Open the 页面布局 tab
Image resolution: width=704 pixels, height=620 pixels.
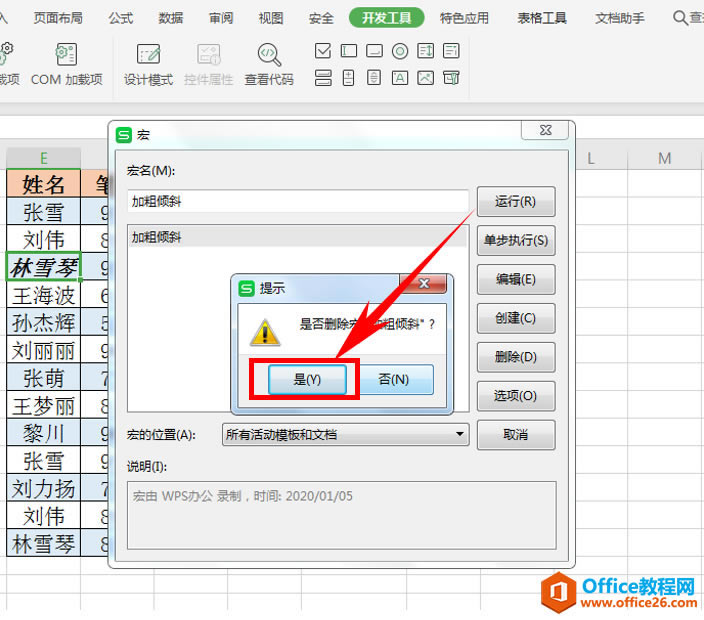tap(58, 18)
